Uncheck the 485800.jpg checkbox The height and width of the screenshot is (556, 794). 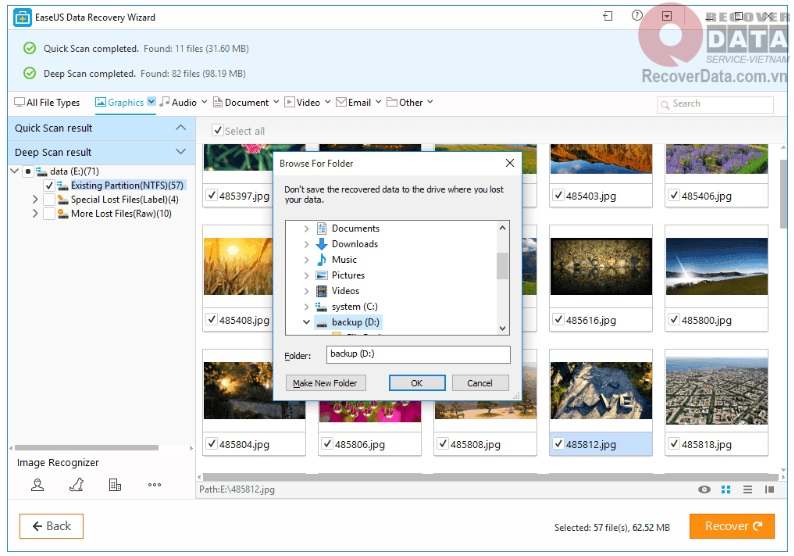[673, 320]
